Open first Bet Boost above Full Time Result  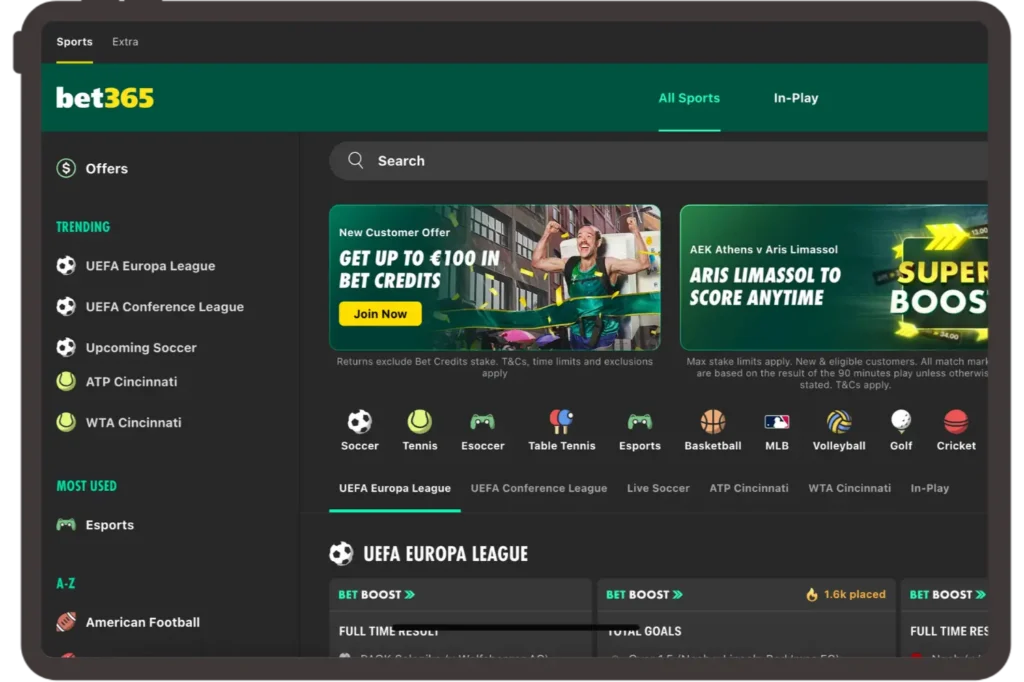tap(376, 594)
